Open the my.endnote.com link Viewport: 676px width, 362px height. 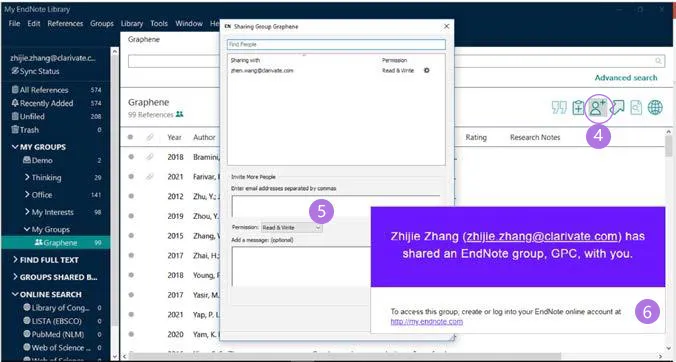pos(426,321)
